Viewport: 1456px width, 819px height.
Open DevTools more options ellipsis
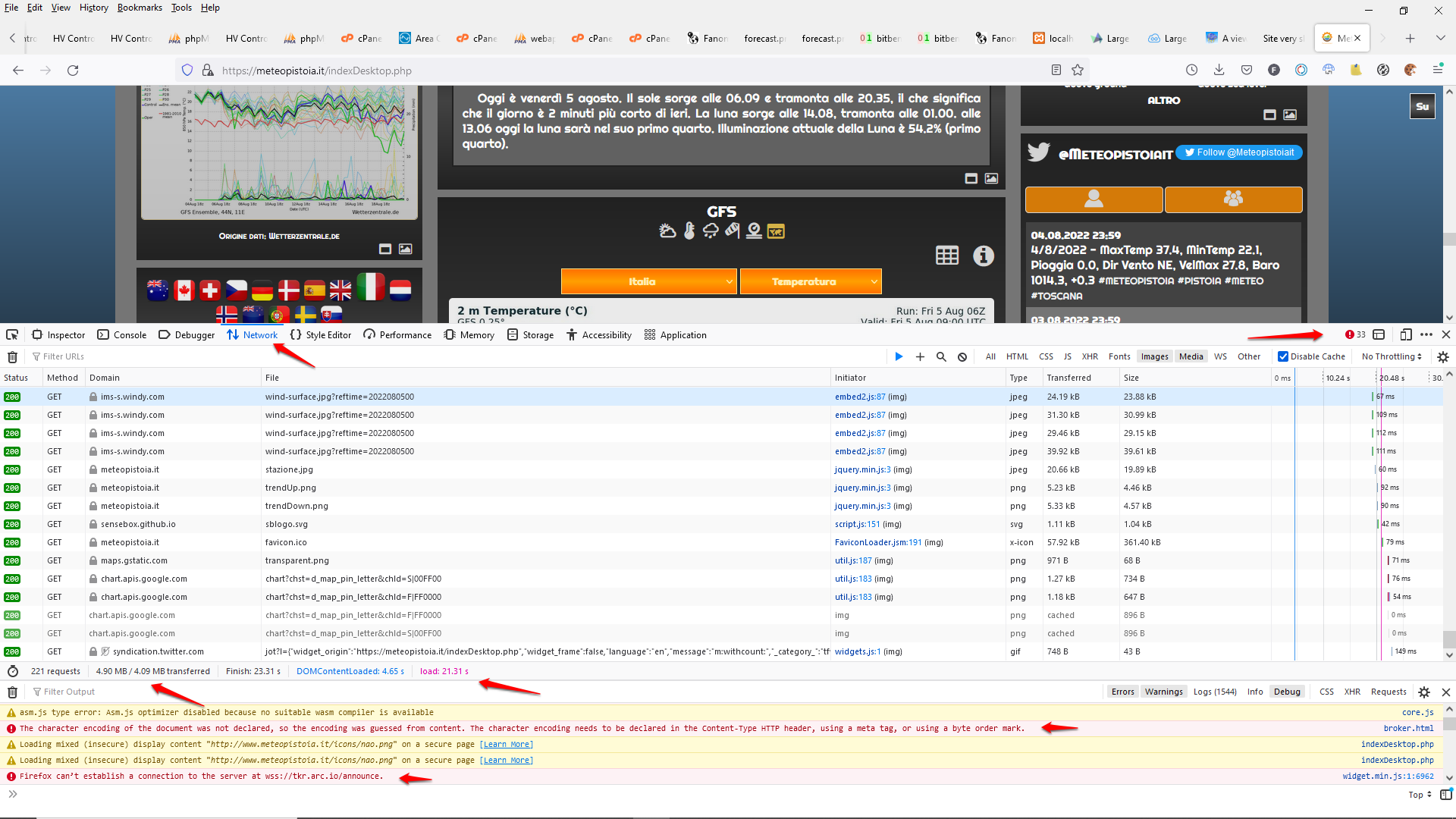(x=1426, y=334)
